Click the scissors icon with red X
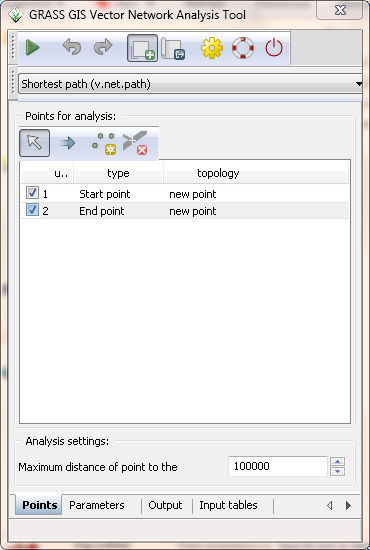This screenshot has width=370, height=550. (135, 143)
